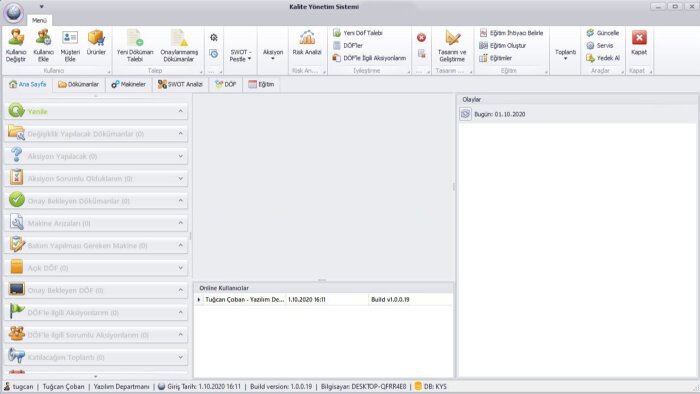Expand Aksiyon Sorumlu Olduklarım panel
Image resolution: width=700 pixels, height=394 pixels.
[180, 178]
